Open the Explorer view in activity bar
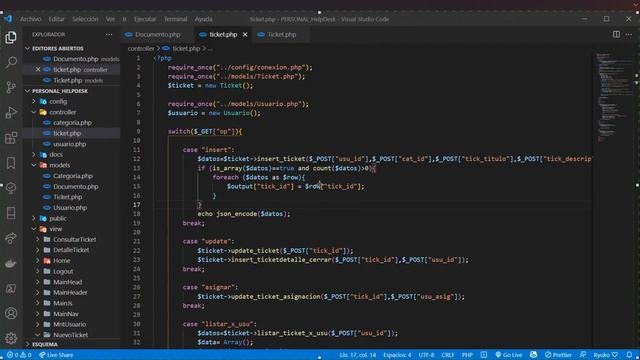This screenshot has height=360, width=640. (x=11, y=38)
